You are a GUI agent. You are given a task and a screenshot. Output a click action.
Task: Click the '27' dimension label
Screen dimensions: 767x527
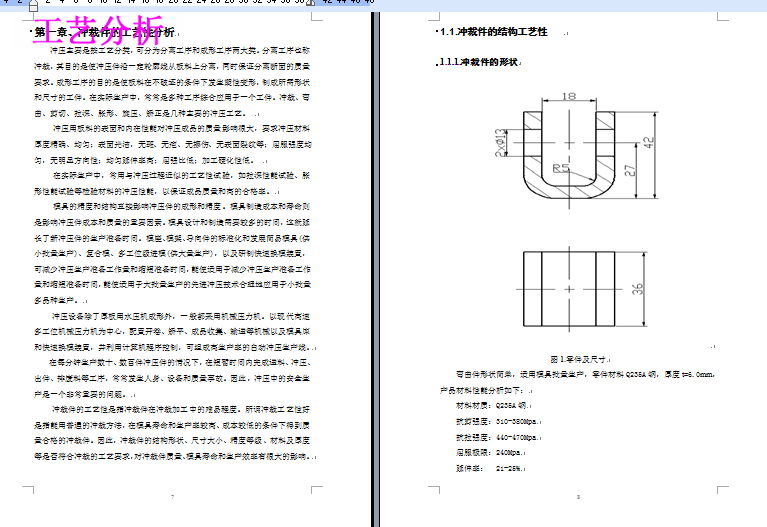630,170
